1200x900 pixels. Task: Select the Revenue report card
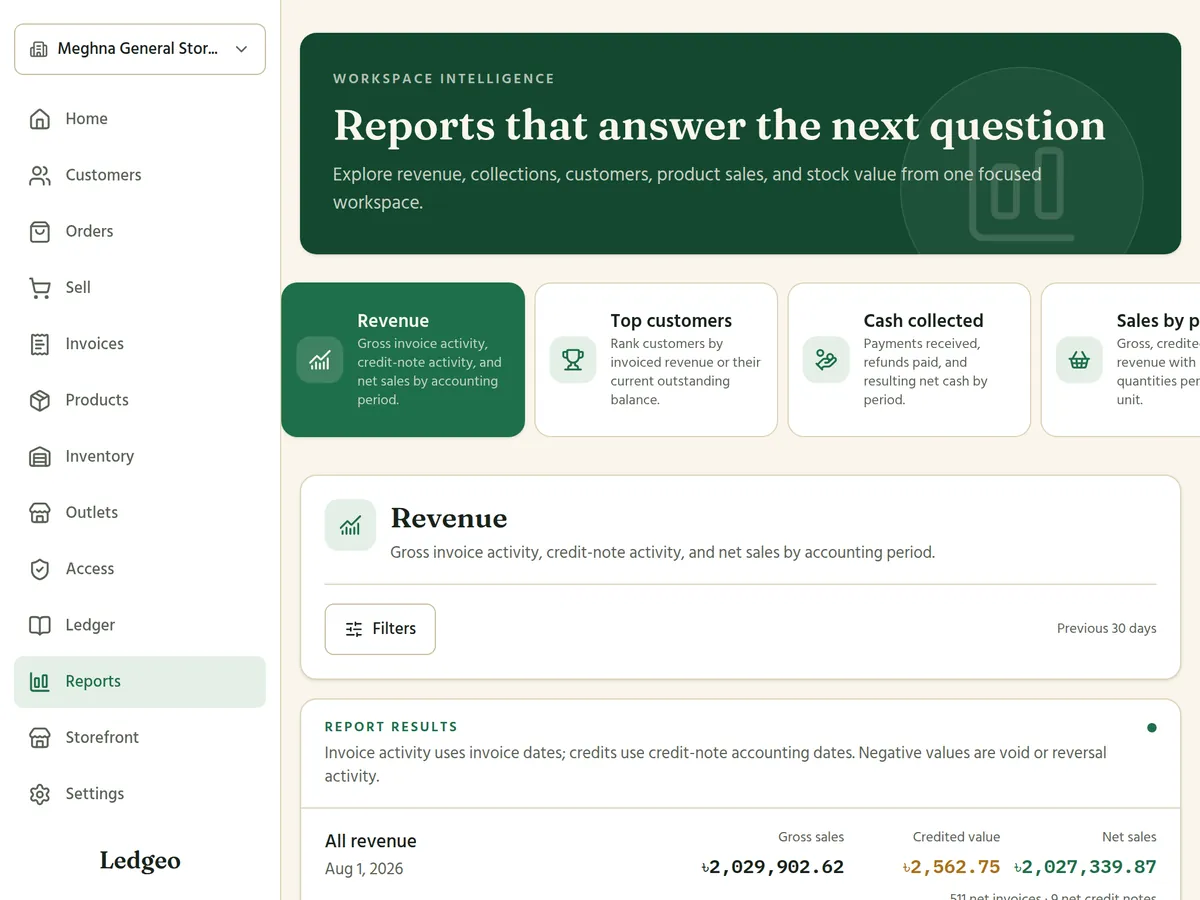(403, 360)
